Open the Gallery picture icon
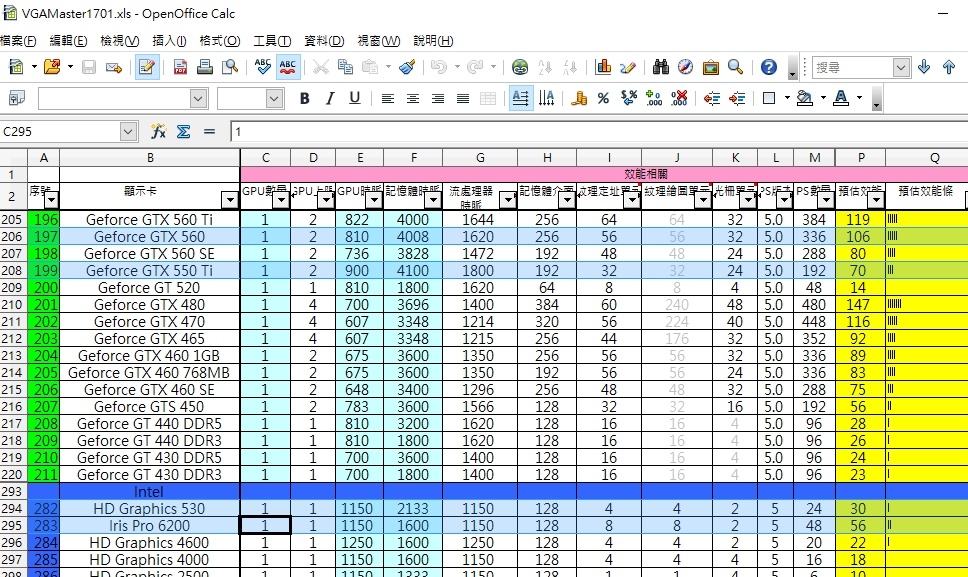Viewport: 968px width, 577px height. (711, 67)
